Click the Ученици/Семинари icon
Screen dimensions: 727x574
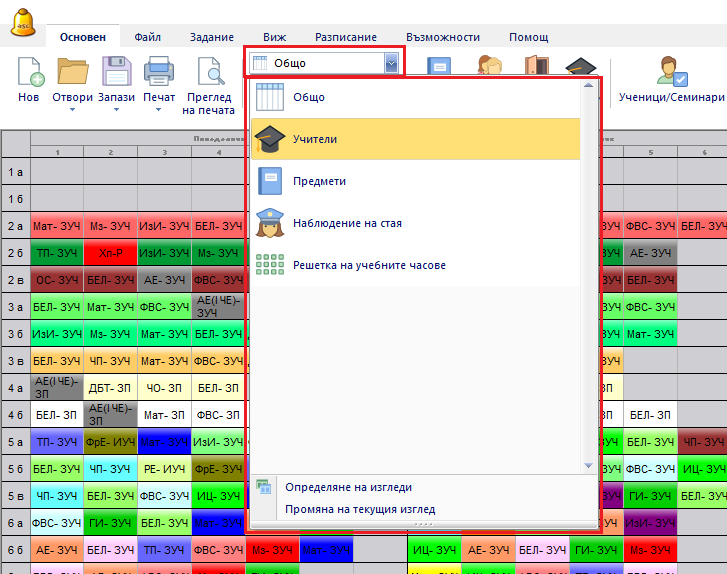[671, 73]
